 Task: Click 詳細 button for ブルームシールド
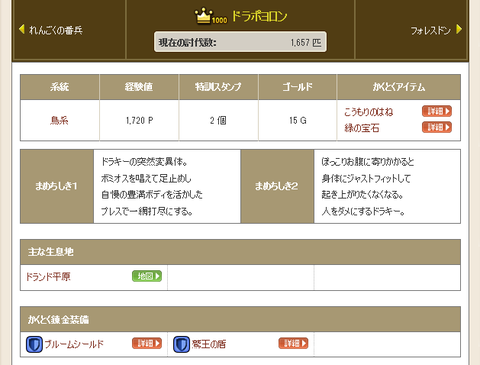[147, 343]
